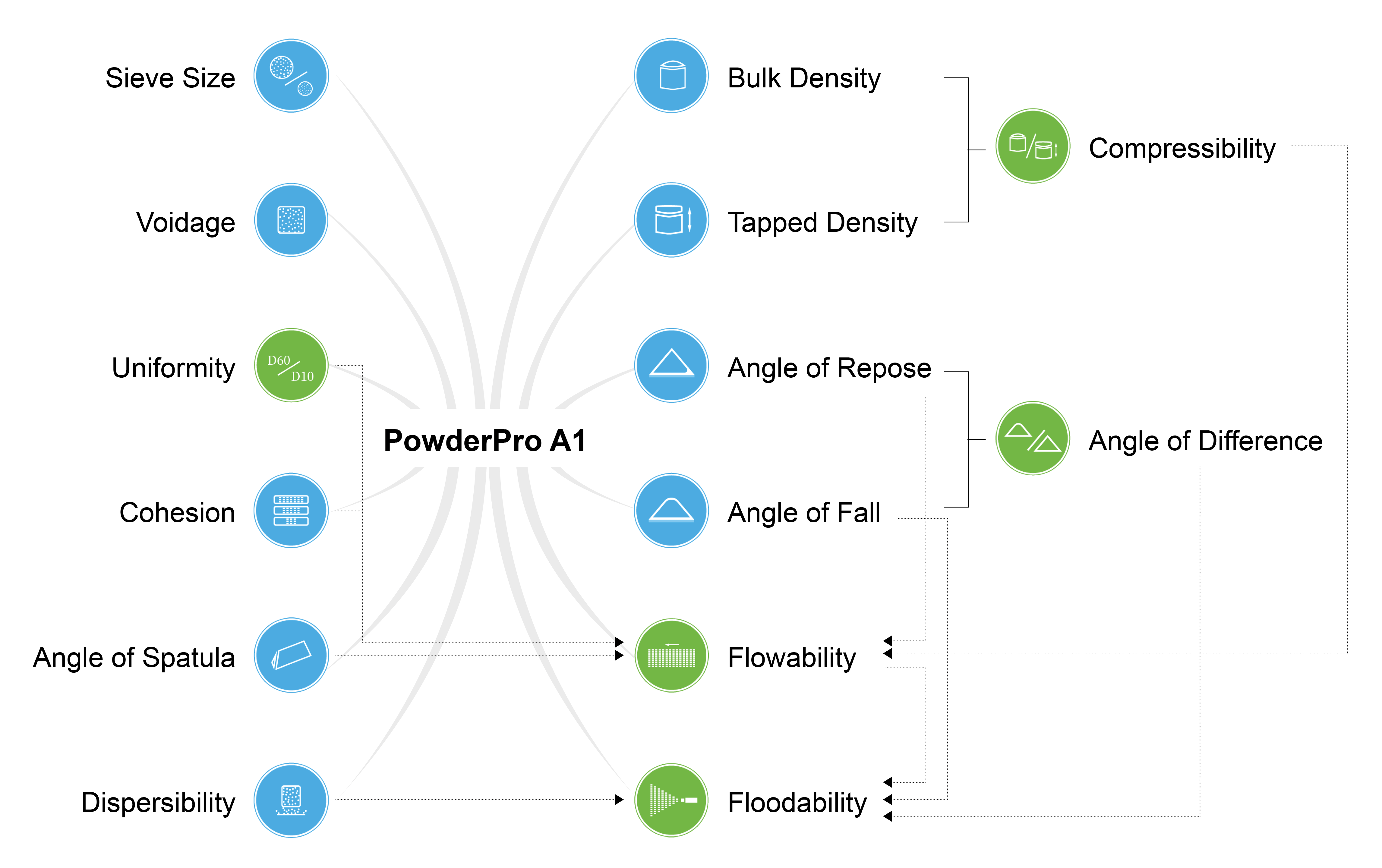1382x868 pixels.
Task: Open the Cohesion icon
Action: pos(291,511)
